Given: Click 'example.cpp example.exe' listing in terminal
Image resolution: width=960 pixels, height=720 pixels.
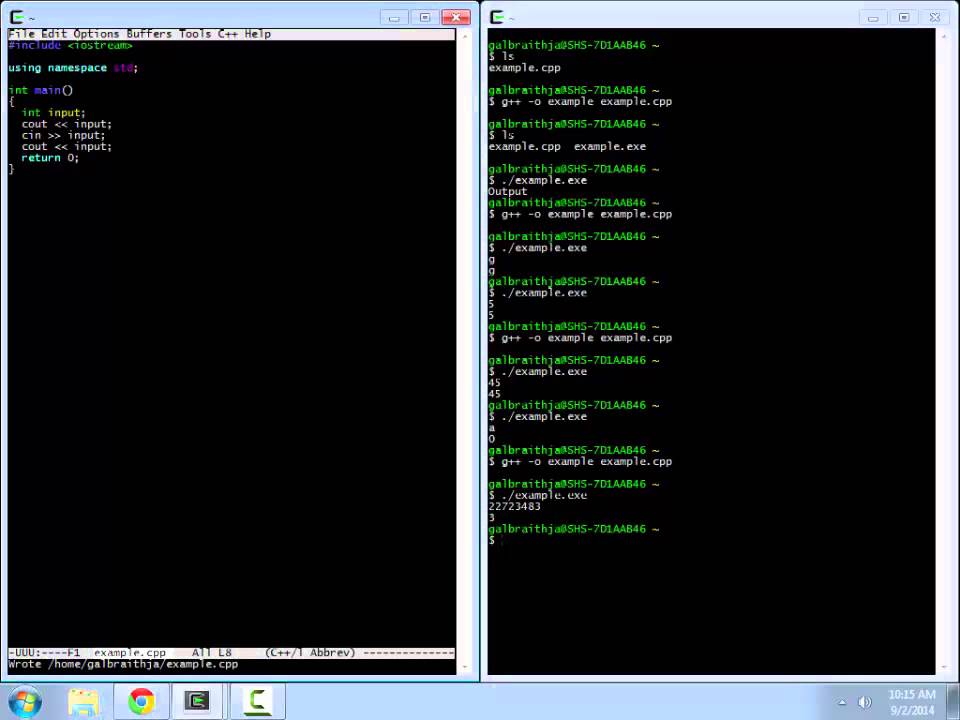Looking at the screenshot, I should point(567,147).
